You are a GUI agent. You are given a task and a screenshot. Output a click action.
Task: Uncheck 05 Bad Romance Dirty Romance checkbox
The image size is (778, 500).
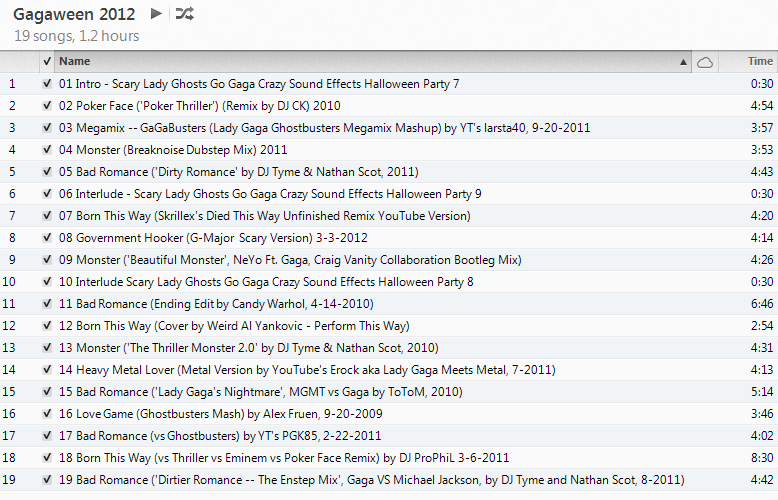click(x=47, y=172)
